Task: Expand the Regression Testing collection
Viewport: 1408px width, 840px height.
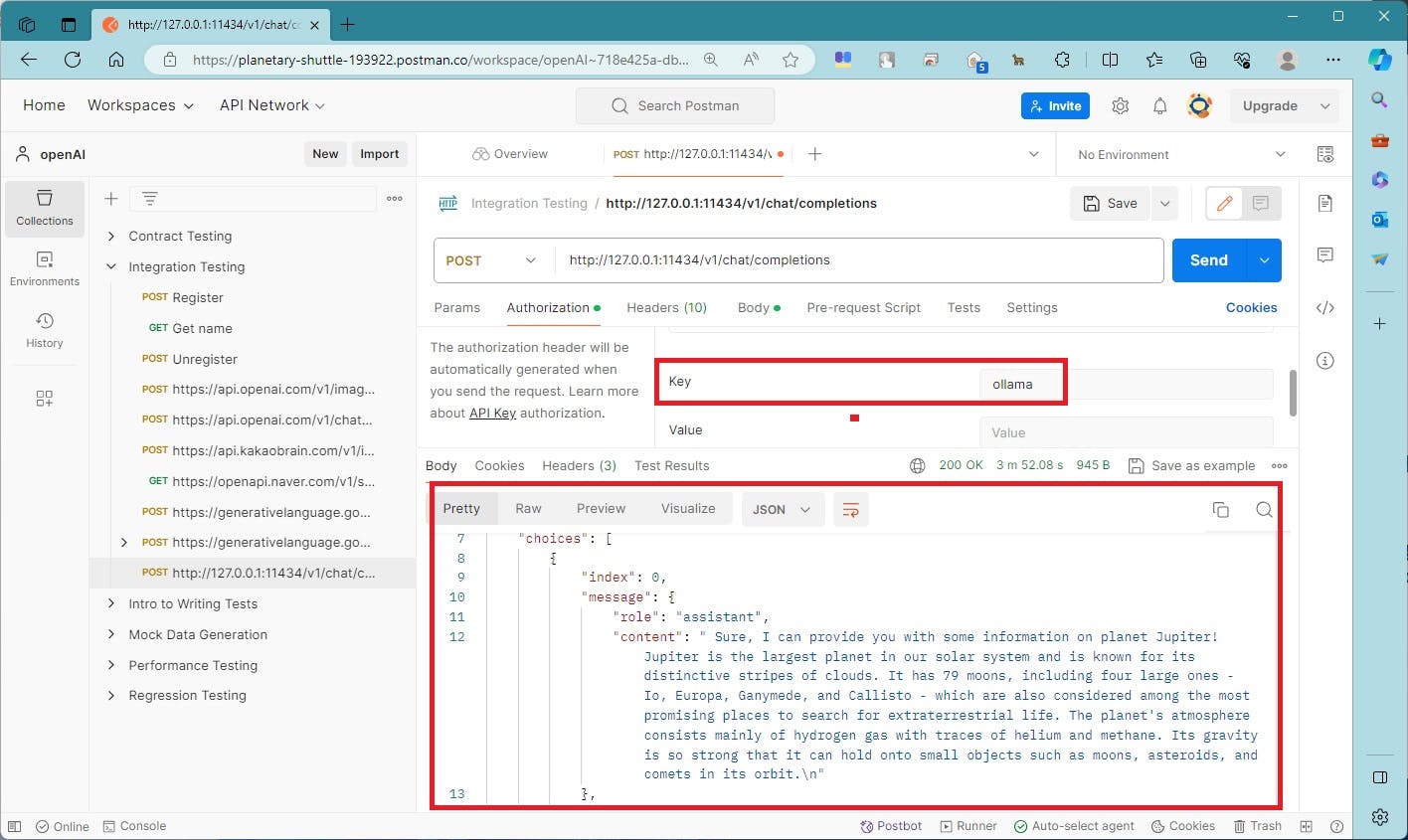Action: coord(111,696)
